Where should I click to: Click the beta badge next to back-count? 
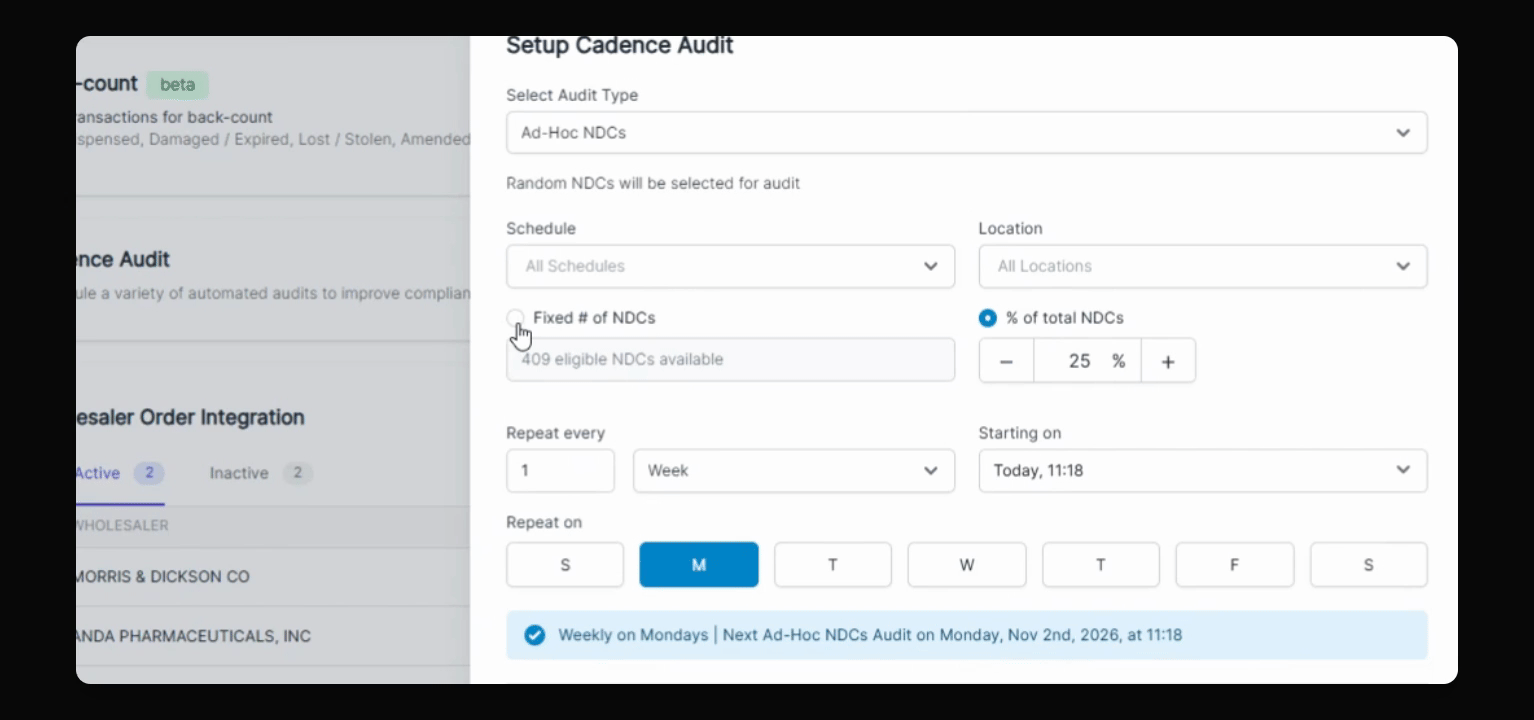177,84
